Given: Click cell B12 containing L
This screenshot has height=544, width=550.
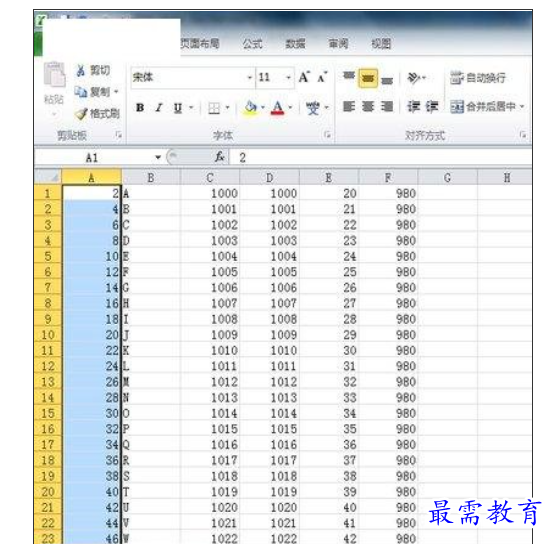Looking at the screenshot, I should pos(151,366).
